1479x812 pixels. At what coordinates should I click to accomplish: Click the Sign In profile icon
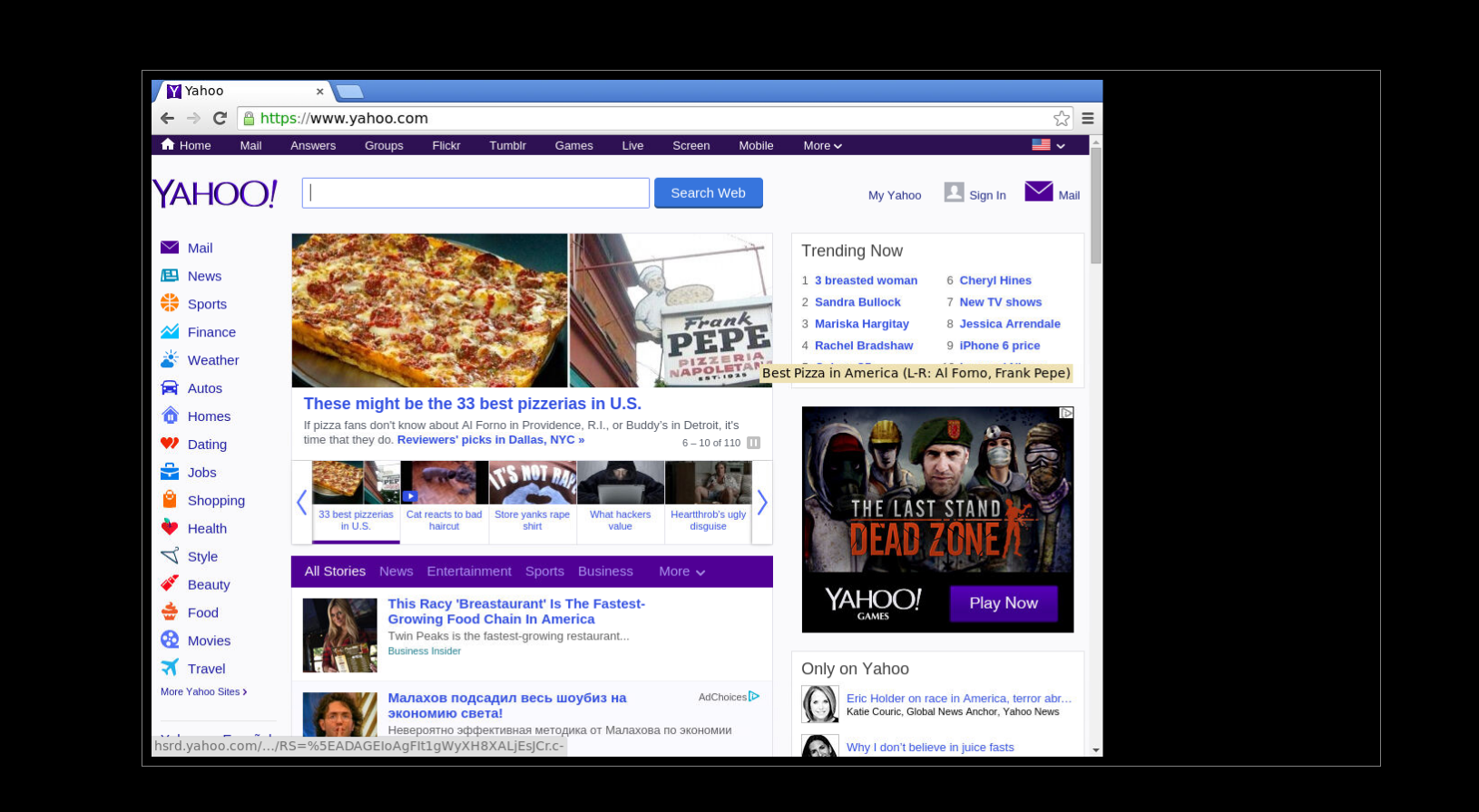coord(954,192)
